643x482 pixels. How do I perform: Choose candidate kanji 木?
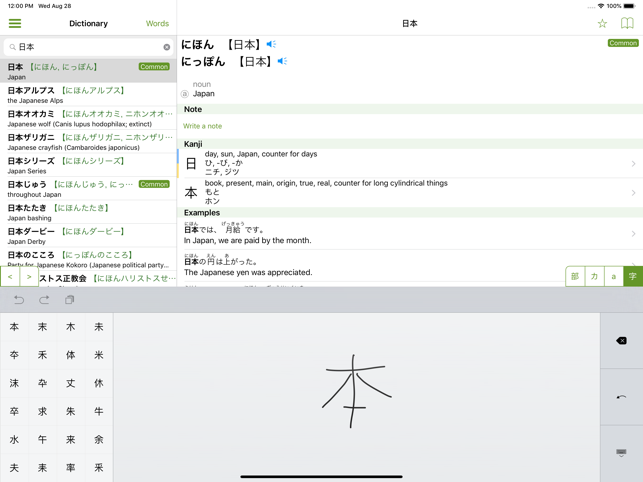click(x=71, y=327)
